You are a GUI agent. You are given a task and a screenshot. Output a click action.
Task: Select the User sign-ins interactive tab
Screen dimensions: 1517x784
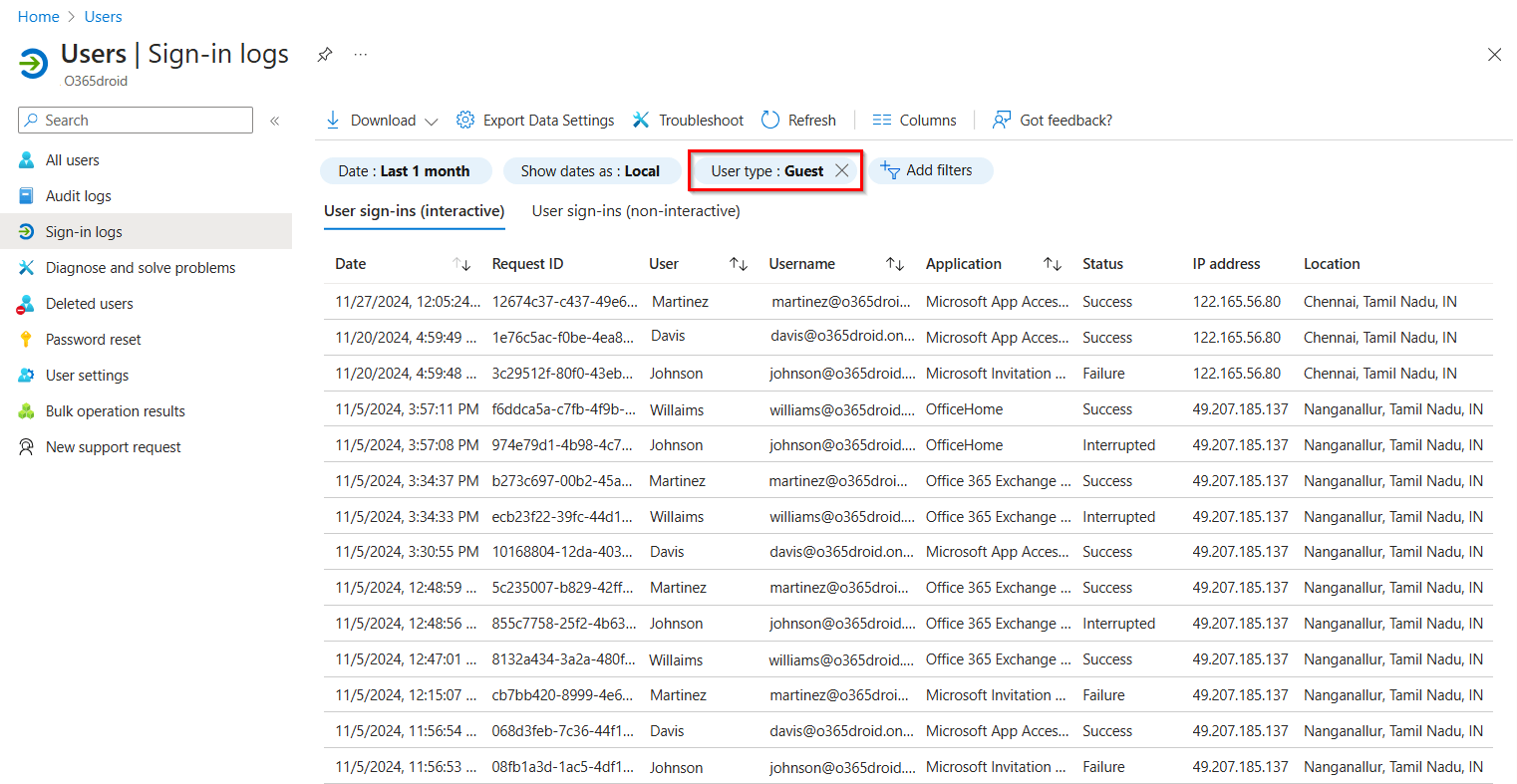(414, 210)
